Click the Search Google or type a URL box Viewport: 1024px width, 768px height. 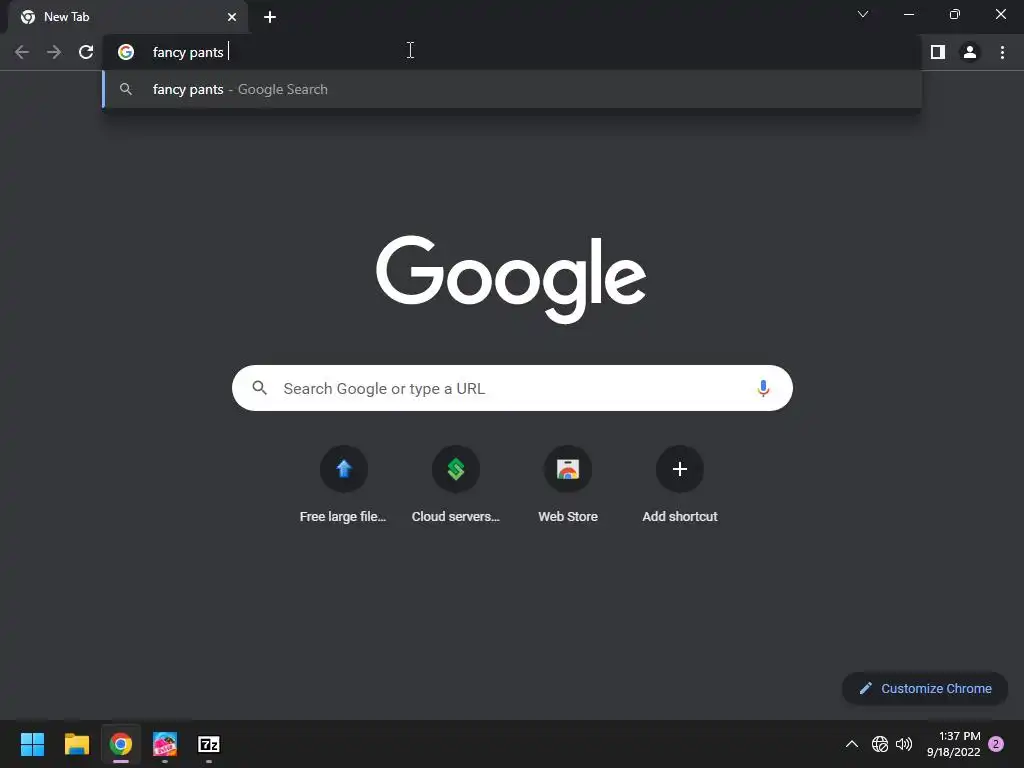(x=512, y=389)
